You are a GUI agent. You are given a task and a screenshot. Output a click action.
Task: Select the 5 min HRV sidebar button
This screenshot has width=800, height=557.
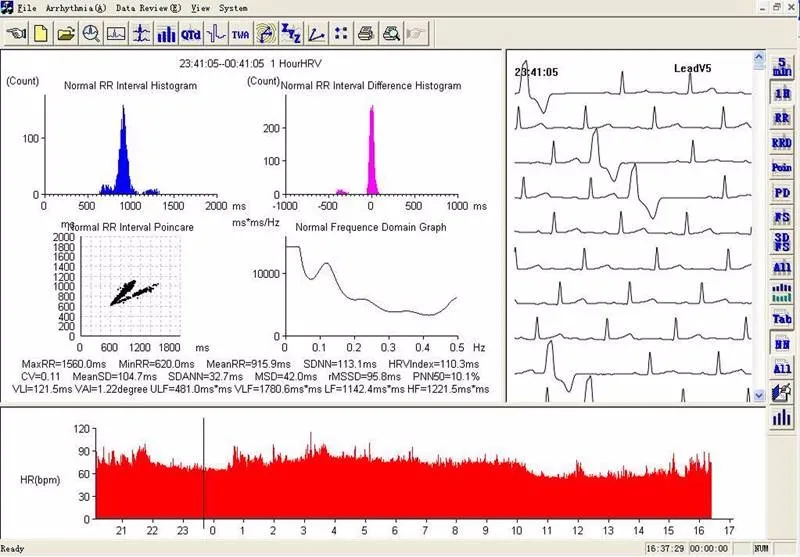tap(782, 67)
